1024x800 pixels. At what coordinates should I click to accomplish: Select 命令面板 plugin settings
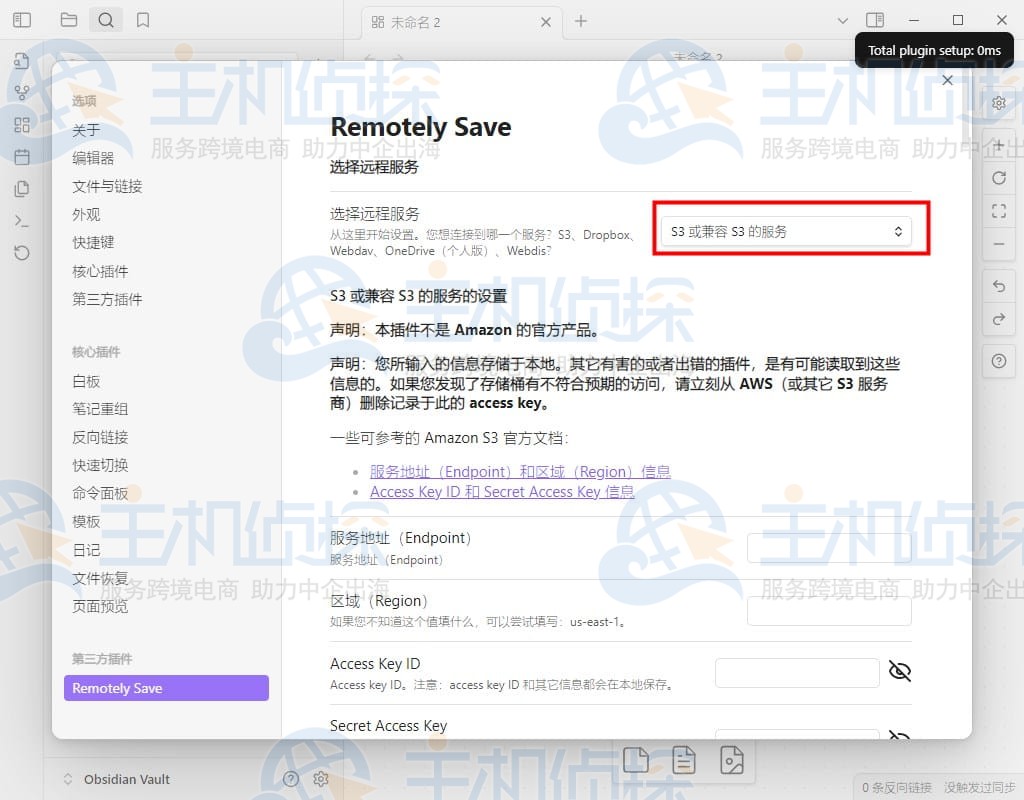100,493
